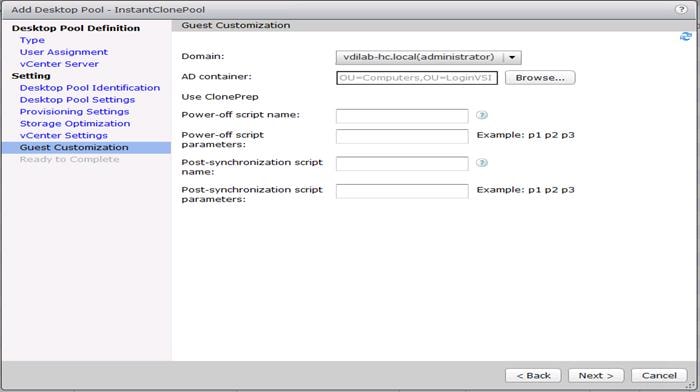700x392 pixels.
Task: Open help for Post-synchronization script name
Action: click(482, 163)
